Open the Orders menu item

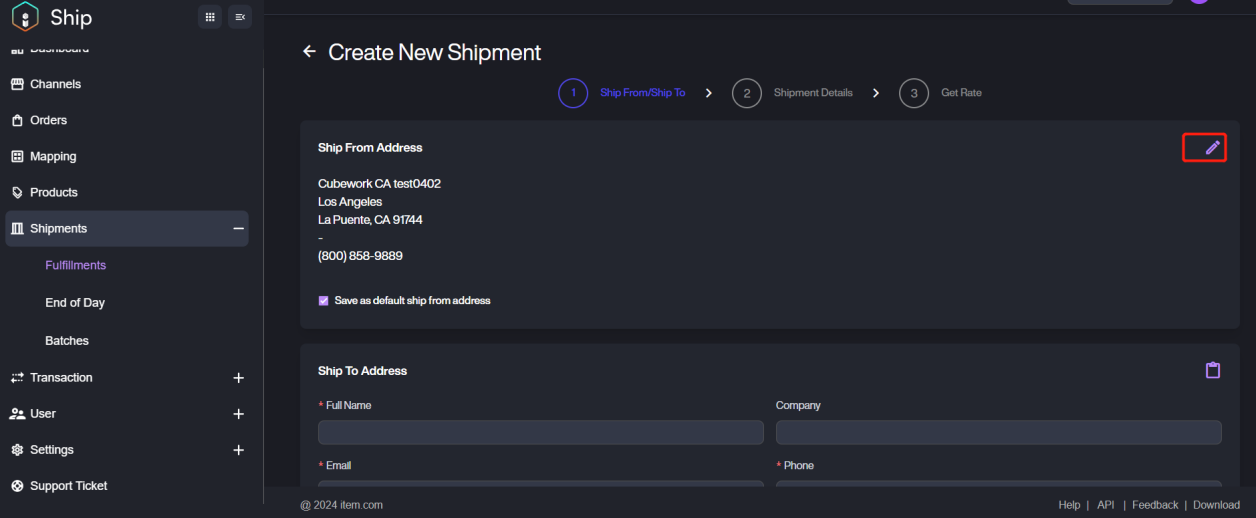[48, 120]
